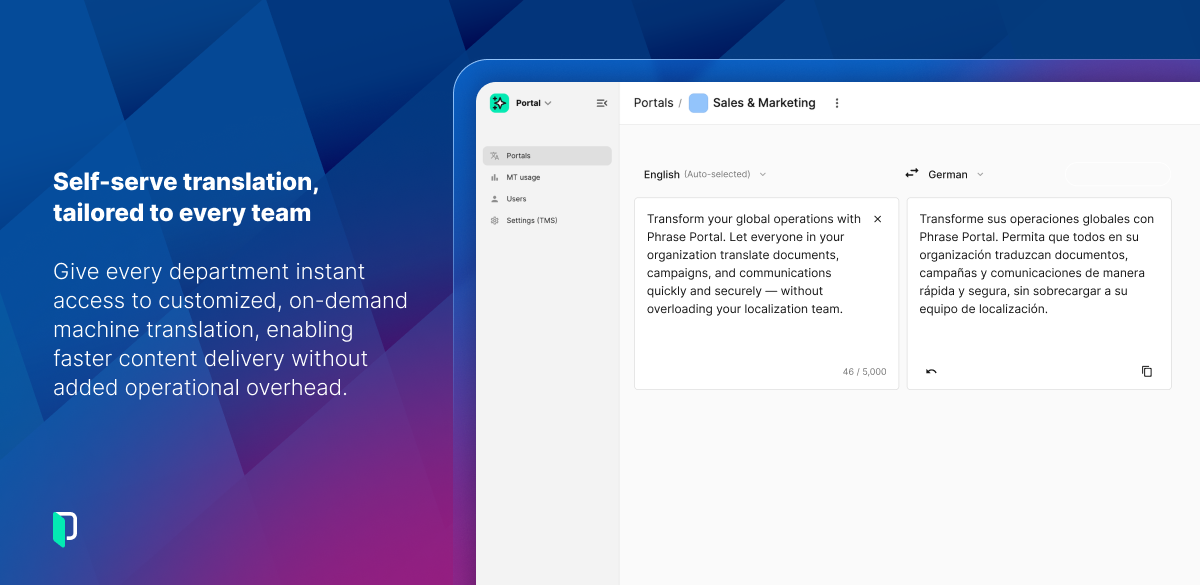Viewport: 1200px width, 585px height.
Task: Open the Portal workspace dropdown
Action: click(534, 103)
